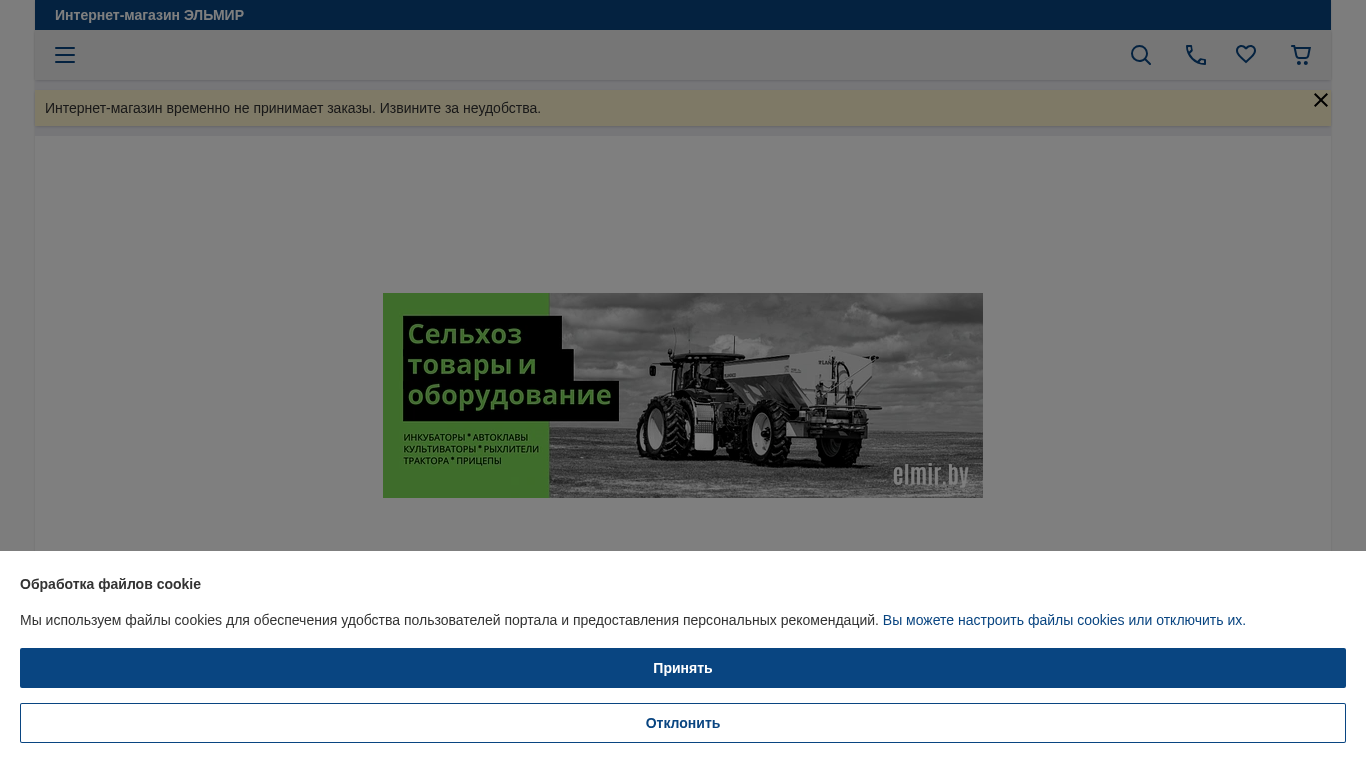The width and height of the screenshot is (1366, 768).
Task: Open the search icon
Action: (x=1141, y=55)
